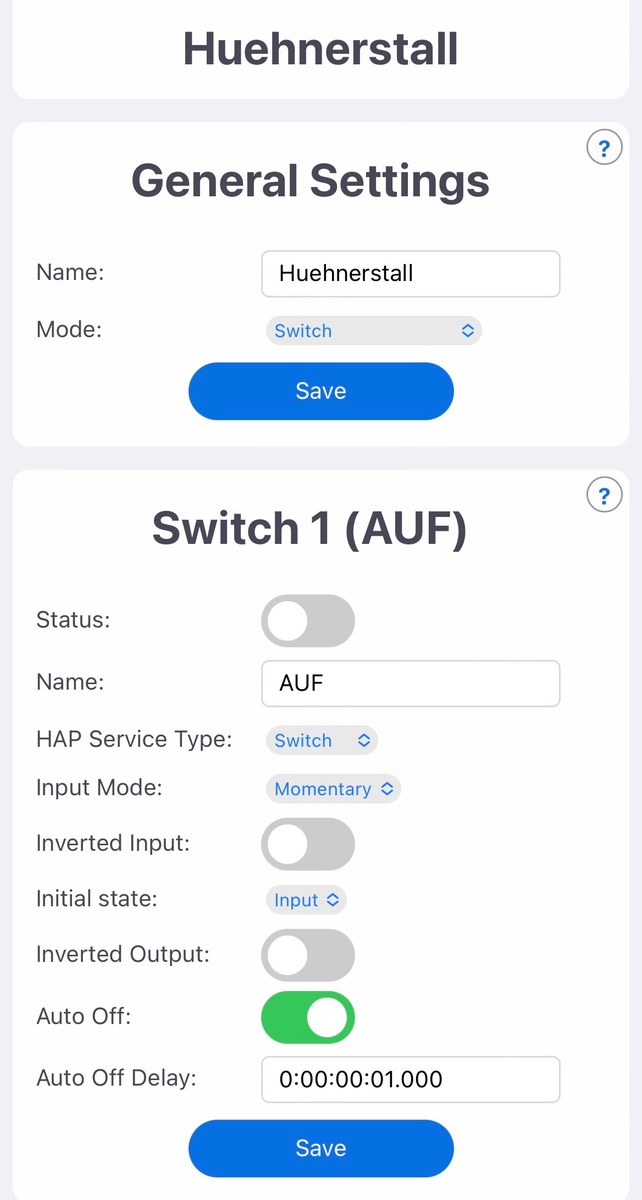642x1200 pixels.
Task: Save the Switch 1 settings
Action: (x=320, y=1148)
